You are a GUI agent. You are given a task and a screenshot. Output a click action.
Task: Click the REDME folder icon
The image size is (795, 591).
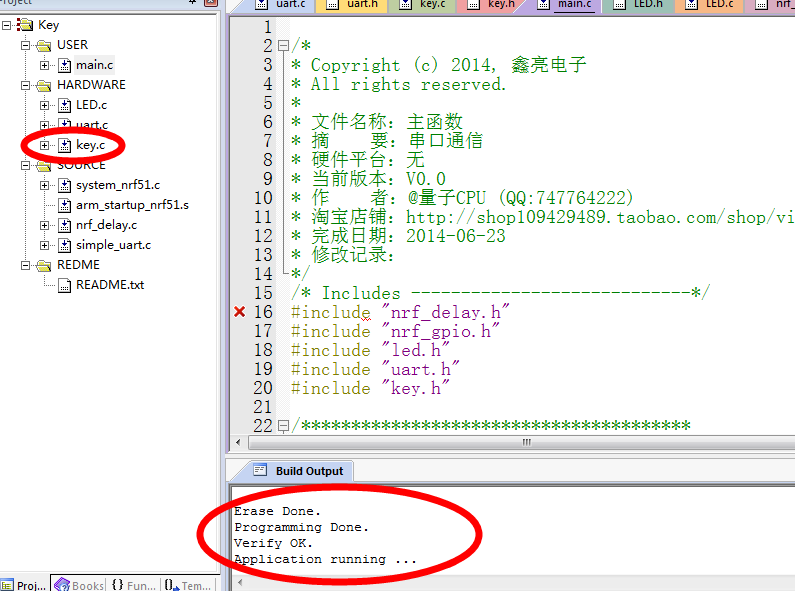pyautogui.click(x=43, y=265)
